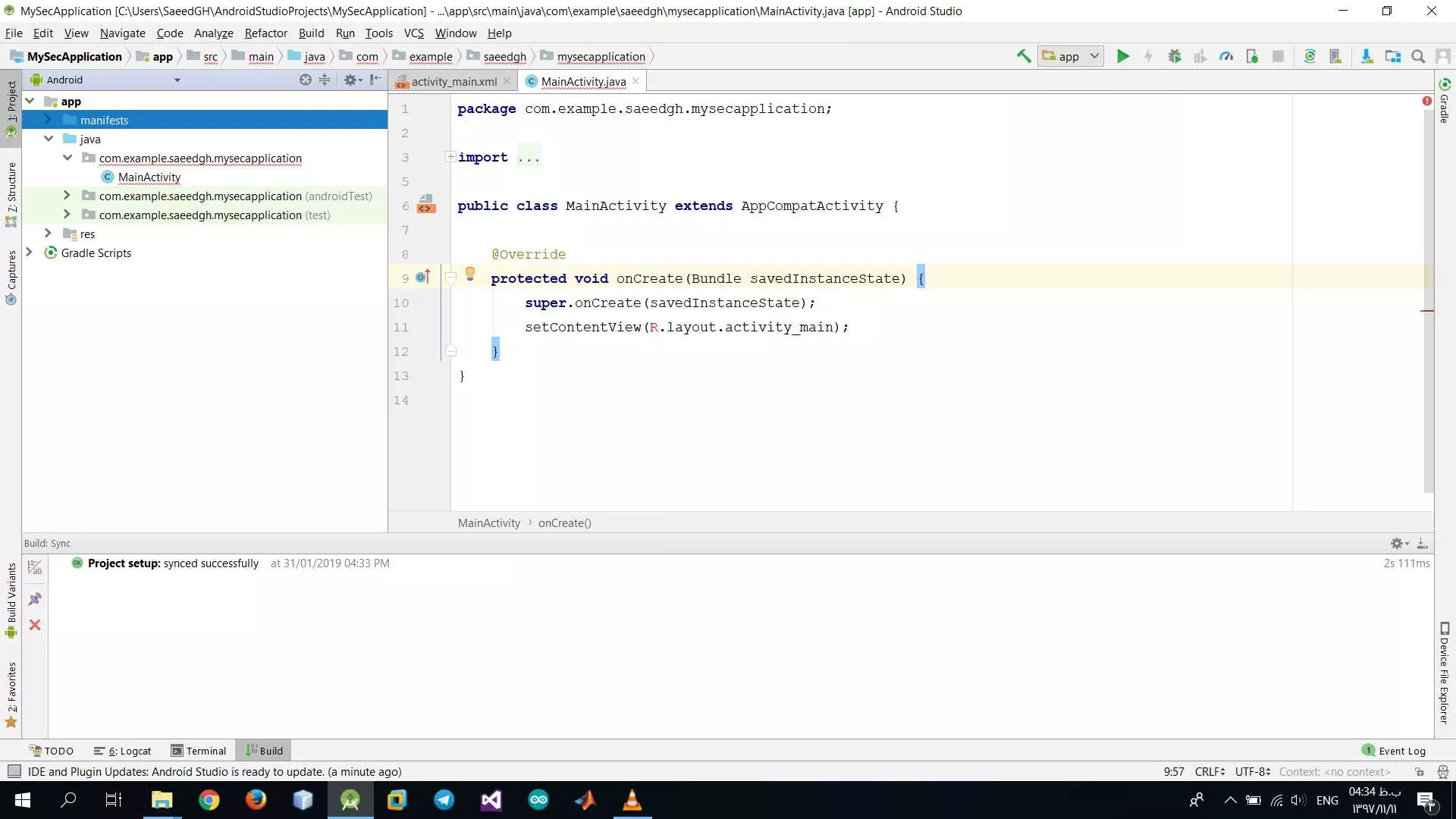Viewport: 1456px width, 819px height.
Task: Open AVD Manager icon
Action: point(1335,56)
